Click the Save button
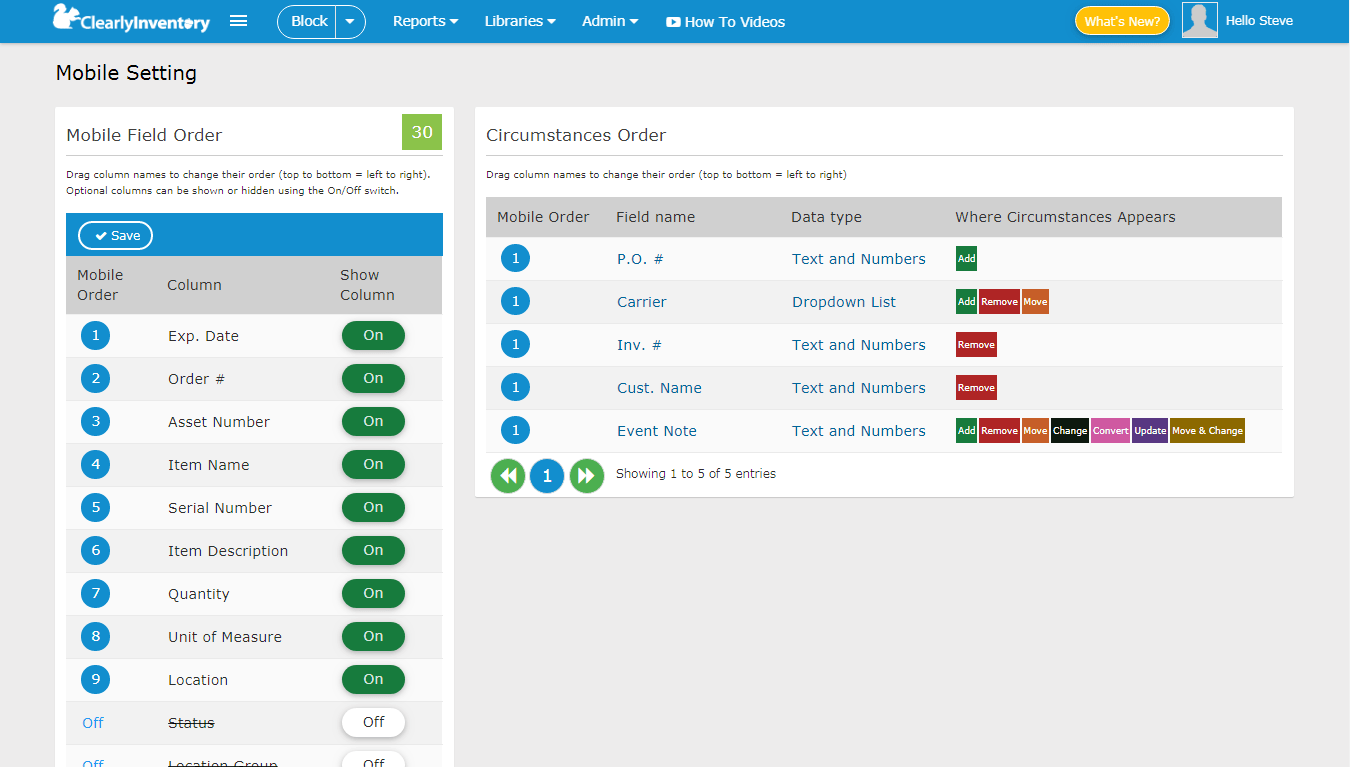Image resolution: width=1350 pixels, height=767 pixels. click(x=116, y=236)
